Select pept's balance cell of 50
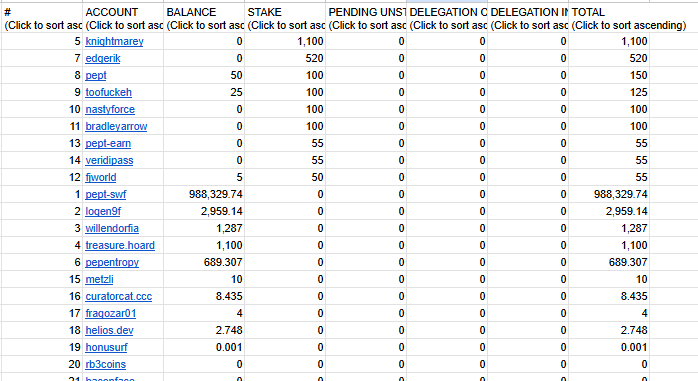The width and height of the screenshot is (698, 381). click(x=204, y=75)
